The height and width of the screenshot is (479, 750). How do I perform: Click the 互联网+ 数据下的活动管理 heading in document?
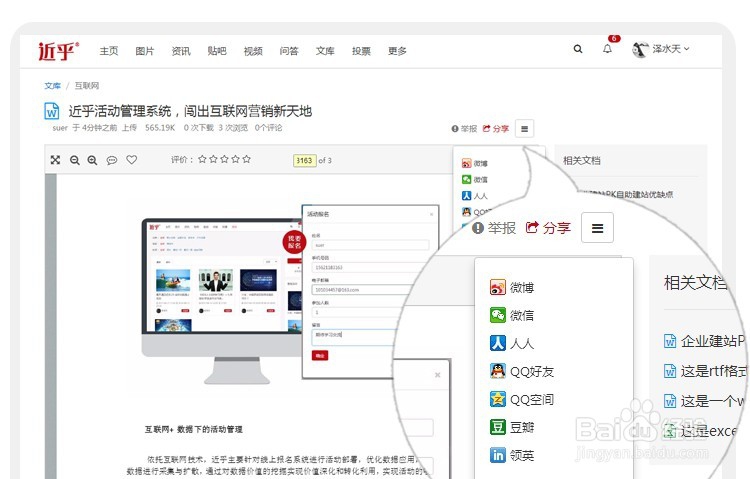(x=194, y=429)
